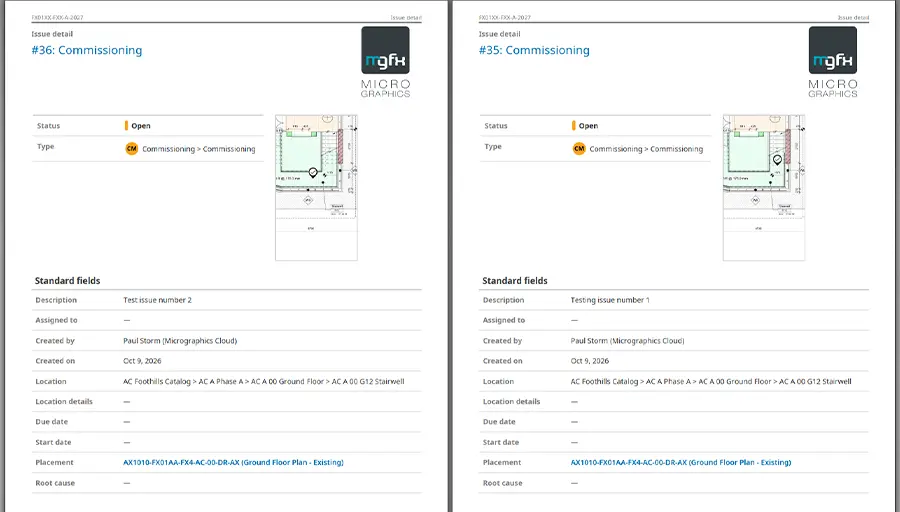900x512 pixels.
Task: Click the 'Oct 9, 2026' created date on issue #36
Action: point(142,361)
